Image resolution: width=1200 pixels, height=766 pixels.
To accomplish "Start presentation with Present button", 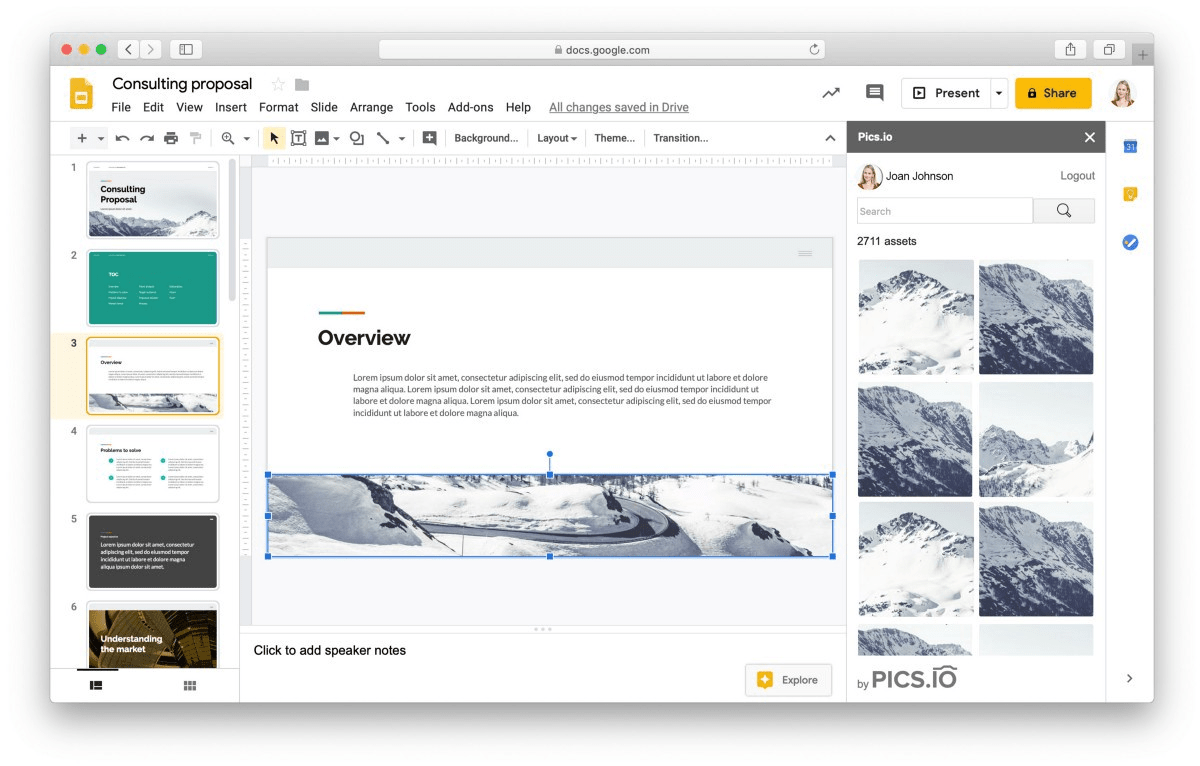I will [946, 93].
